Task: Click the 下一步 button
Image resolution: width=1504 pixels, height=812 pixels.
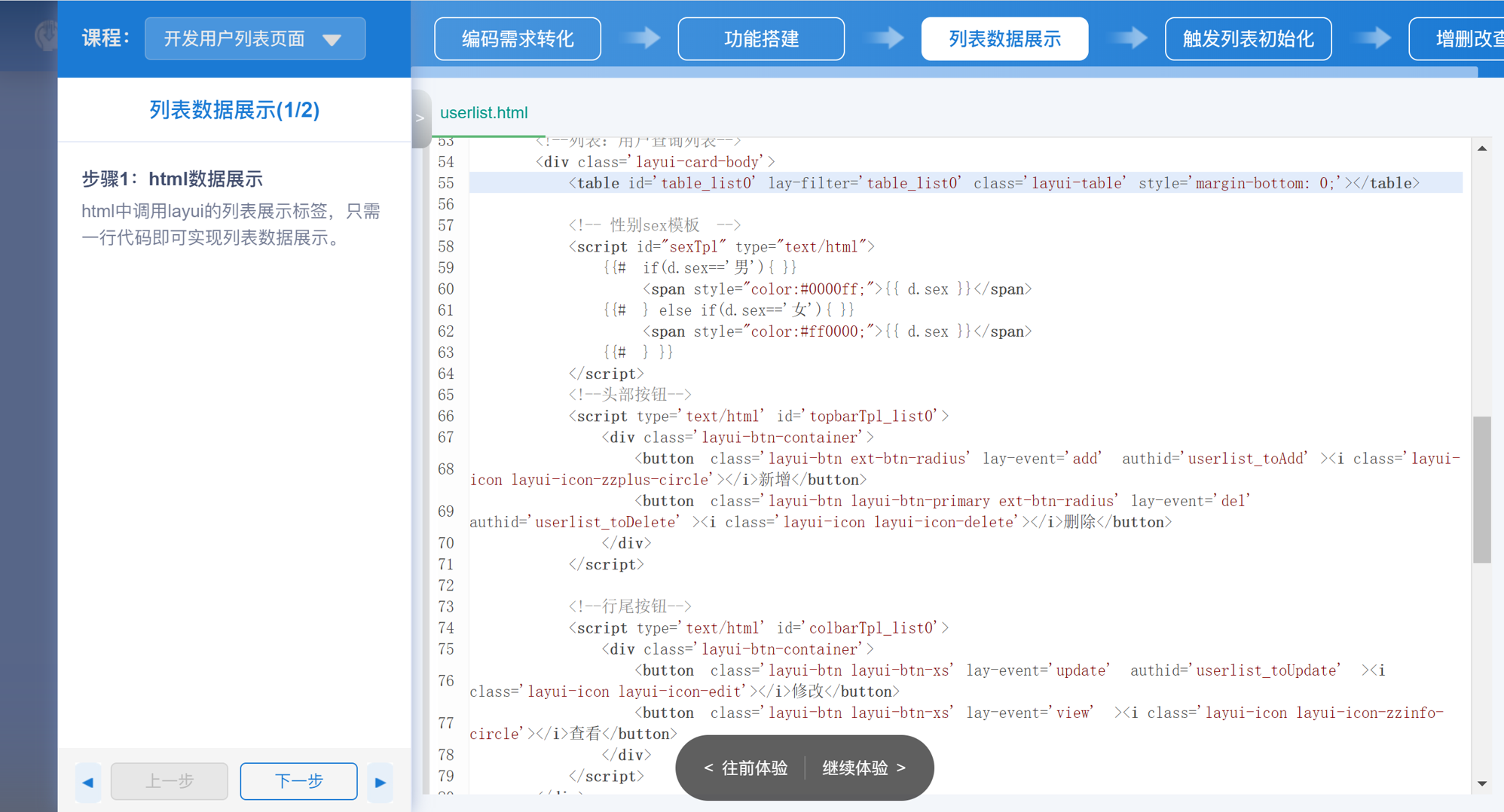Action: [x=298, y=781]
